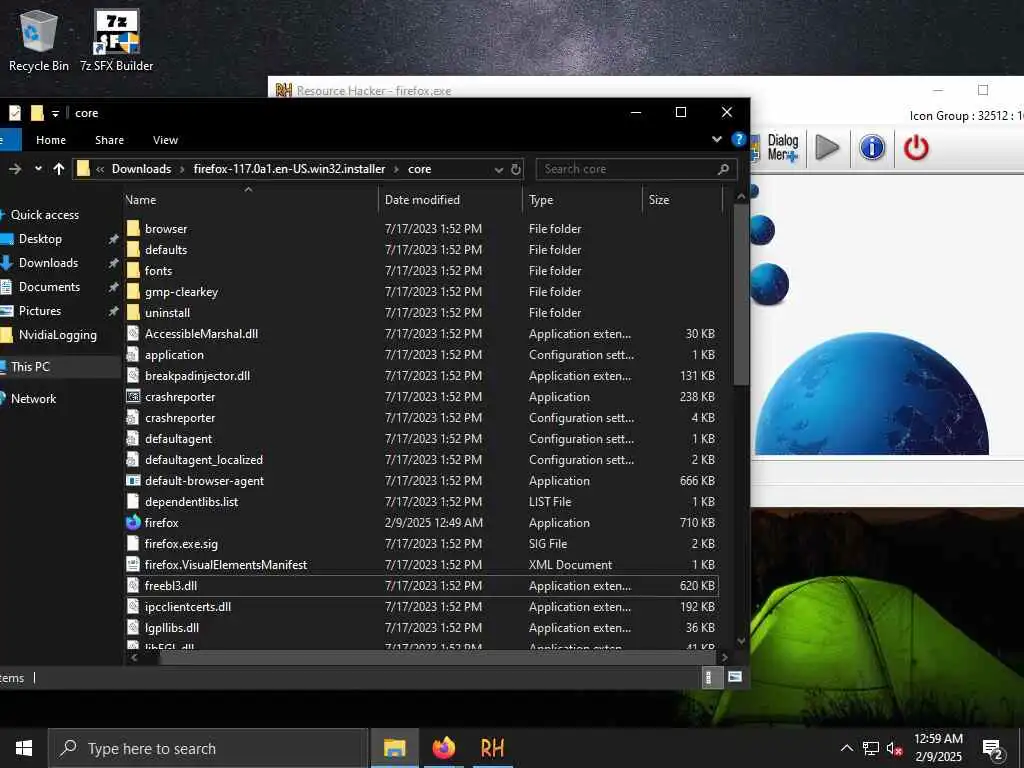Select Network in navigation pane
Viewport: 1024px width, 768px height.
pyautogui.click(x=33, y=398)
